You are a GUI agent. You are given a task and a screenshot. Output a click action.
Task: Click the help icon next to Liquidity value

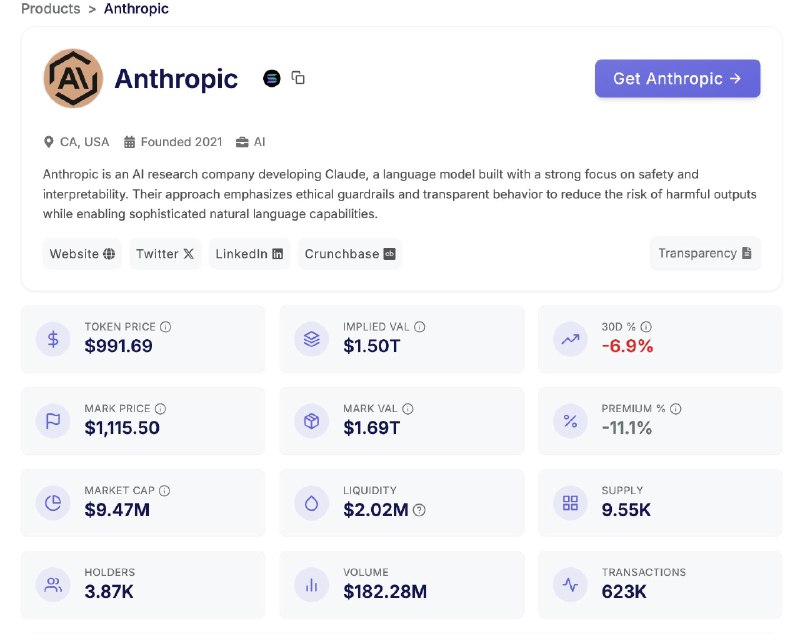click(419, 510)
